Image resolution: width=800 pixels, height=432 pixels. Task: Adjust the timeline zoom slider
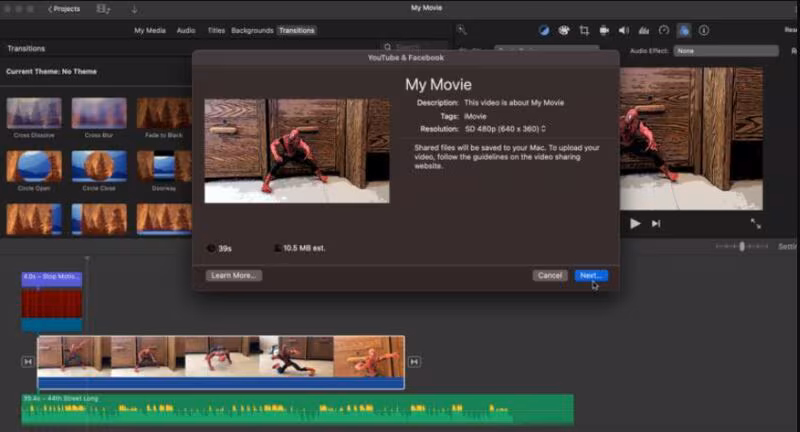tap(742, 246)
